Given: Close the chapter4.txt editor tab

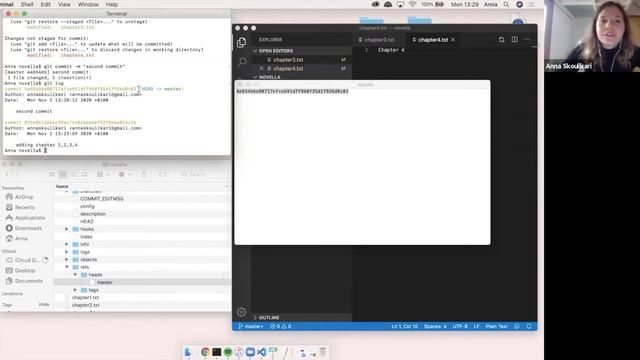Looking at the screenshot, I should [453, 40].
